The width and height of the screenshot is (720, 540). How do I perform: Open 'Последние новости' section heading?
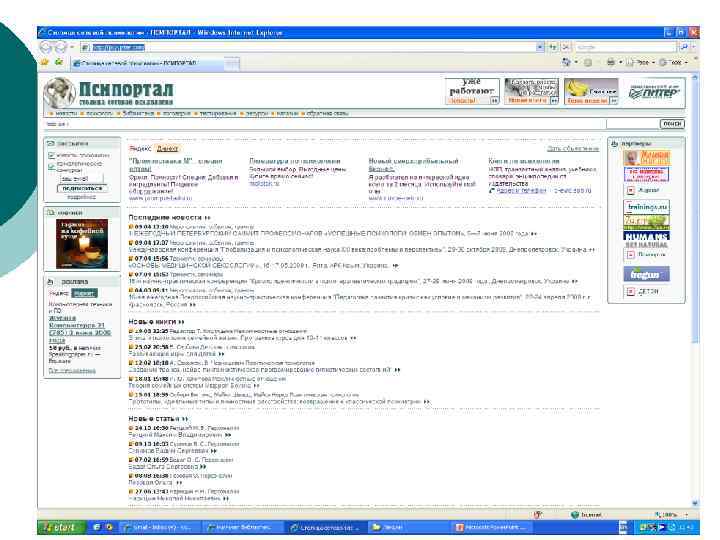169,217
